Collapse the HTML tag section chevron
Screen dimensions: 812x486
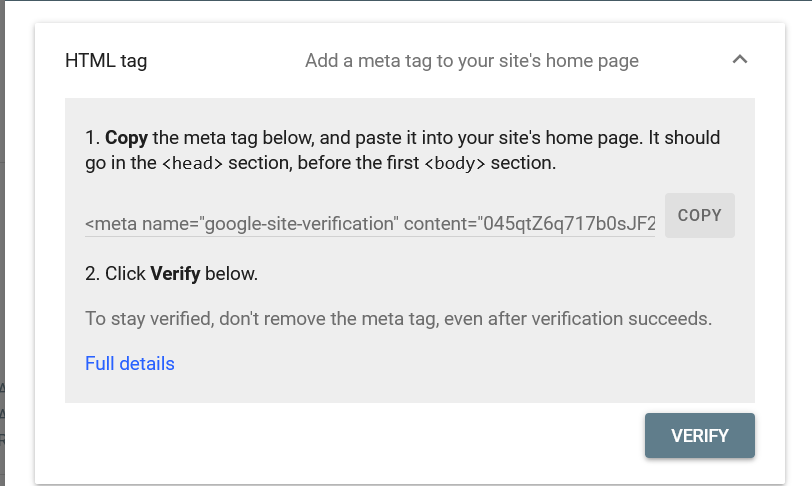click(740, 60)
